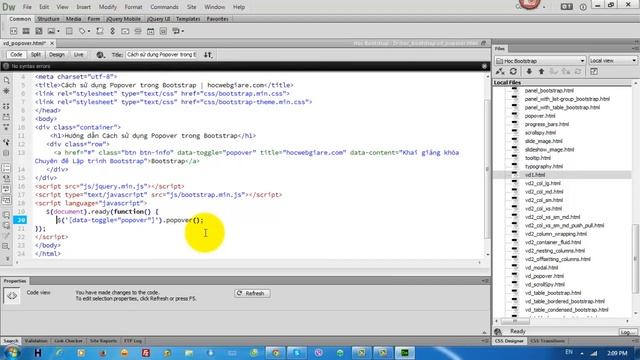The image size is (640, 360).
Task: Click the Put Files up-arrow icon
Action: pos(541,72)
